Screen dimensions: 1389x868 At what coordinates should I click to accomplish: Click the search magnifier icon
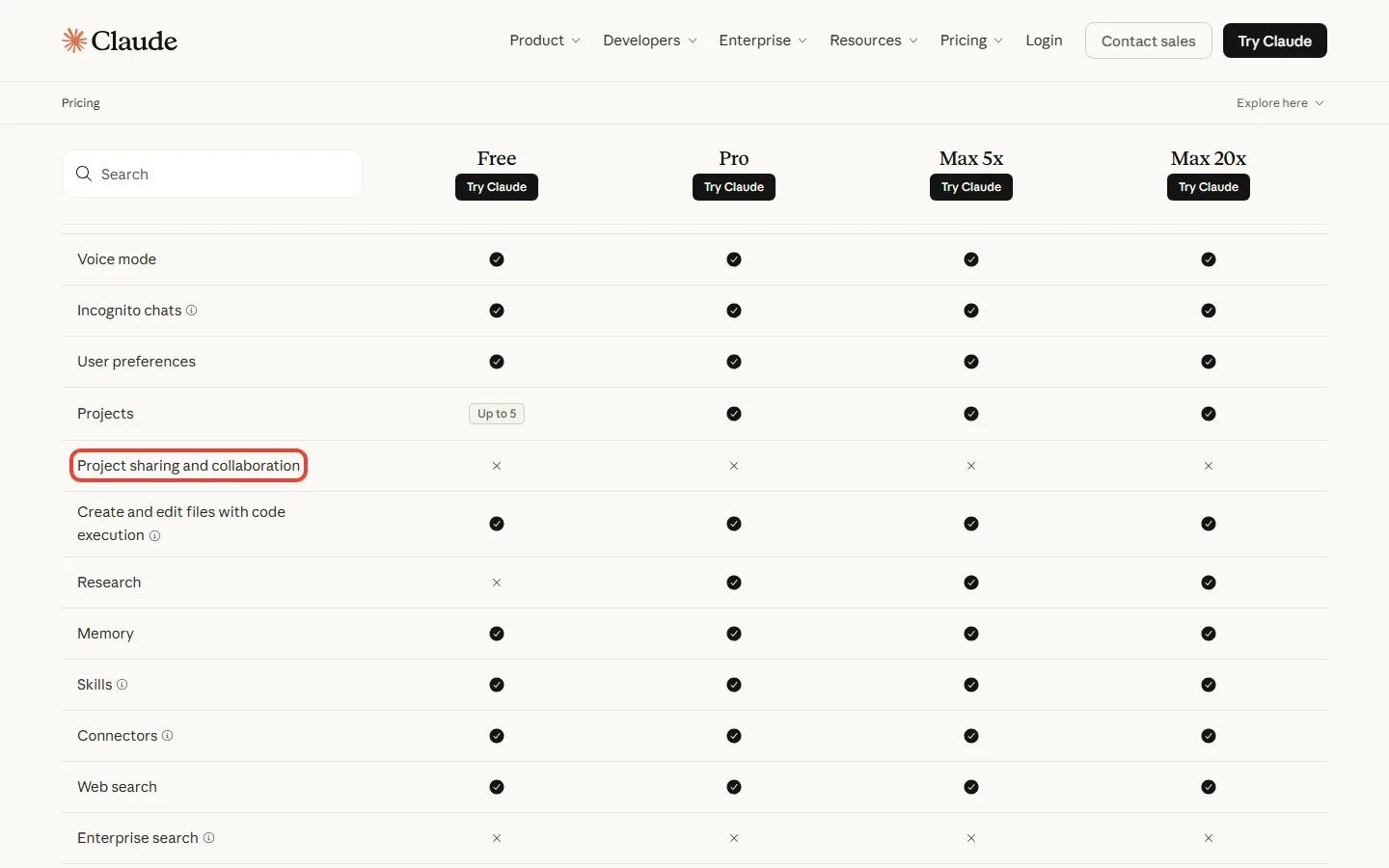click(84, 174)
